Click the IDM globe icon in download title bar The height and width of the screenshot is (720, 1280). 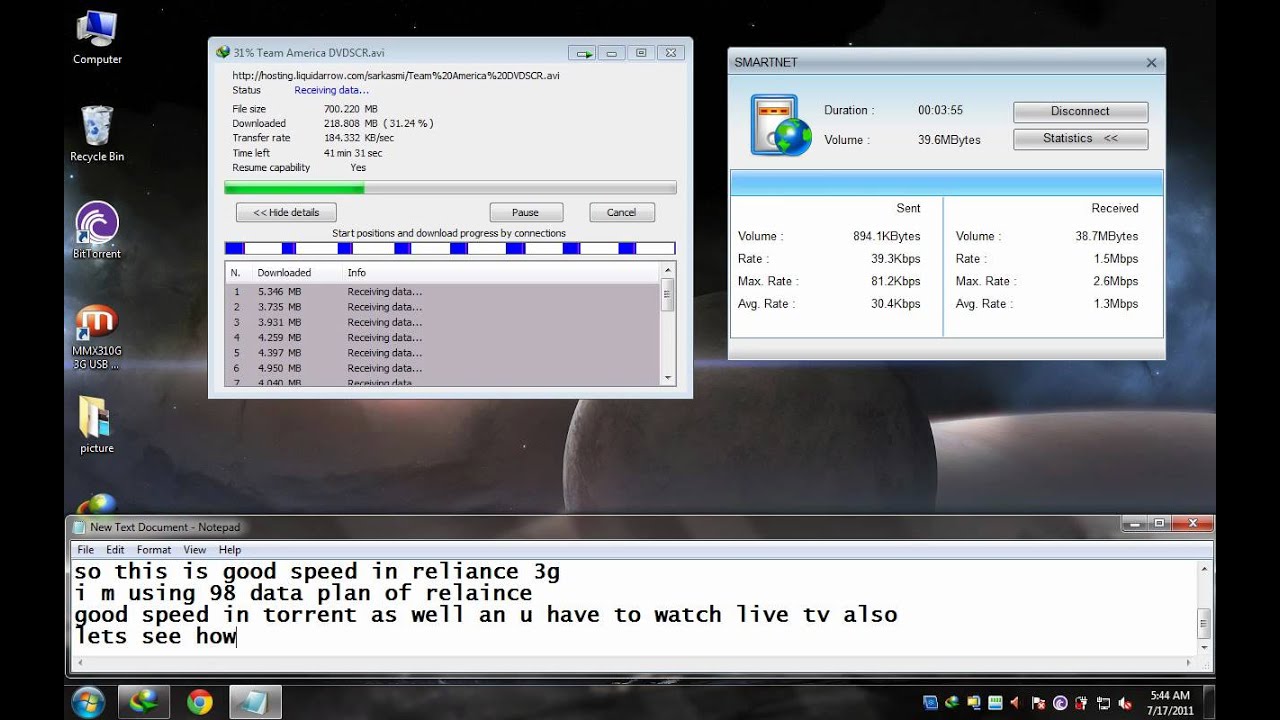pyautogui.click(x=223, y=52)
